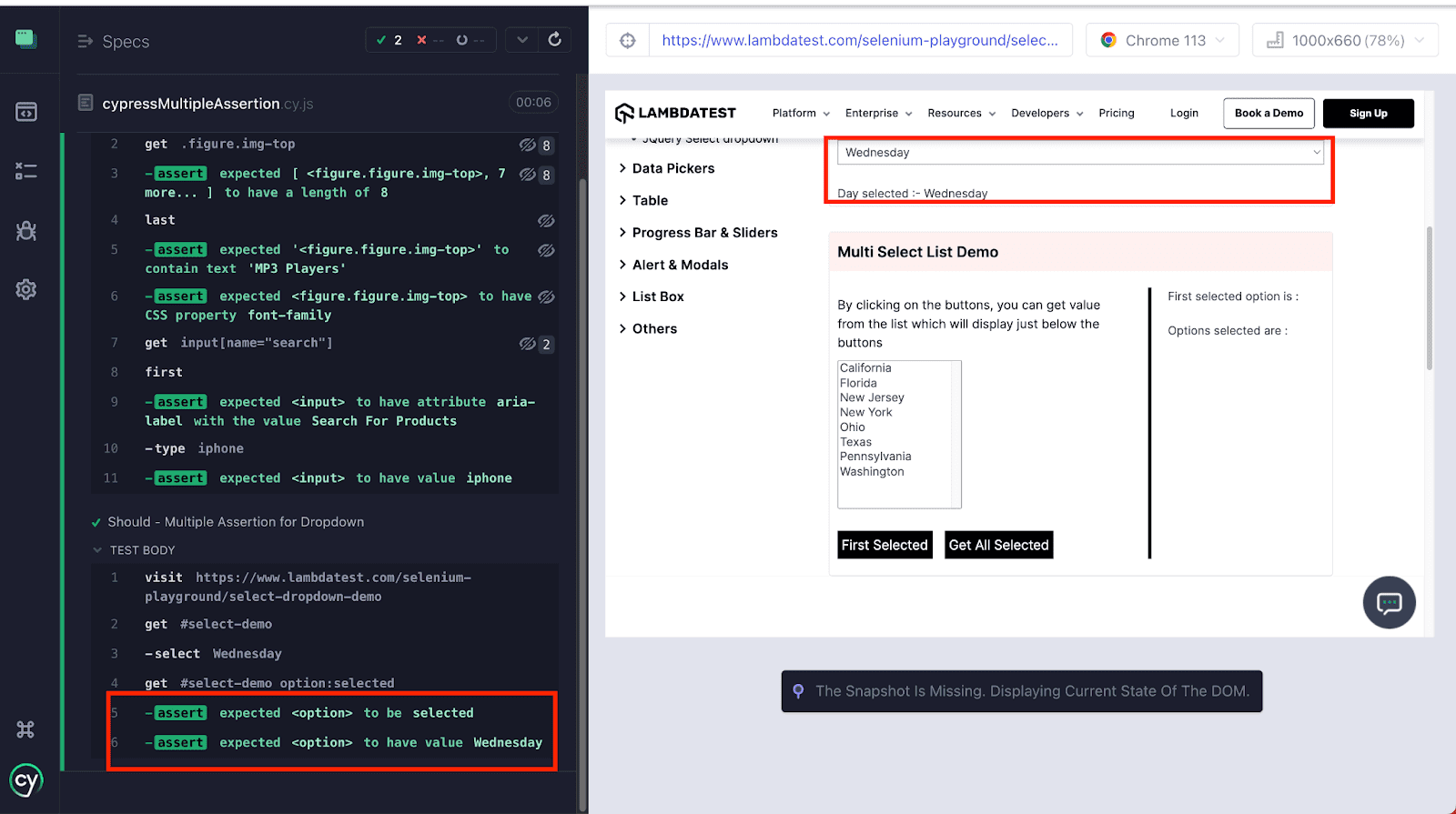
Task: Open the Chrome 113 browser dropdown
Action: tap(1162, 40)
